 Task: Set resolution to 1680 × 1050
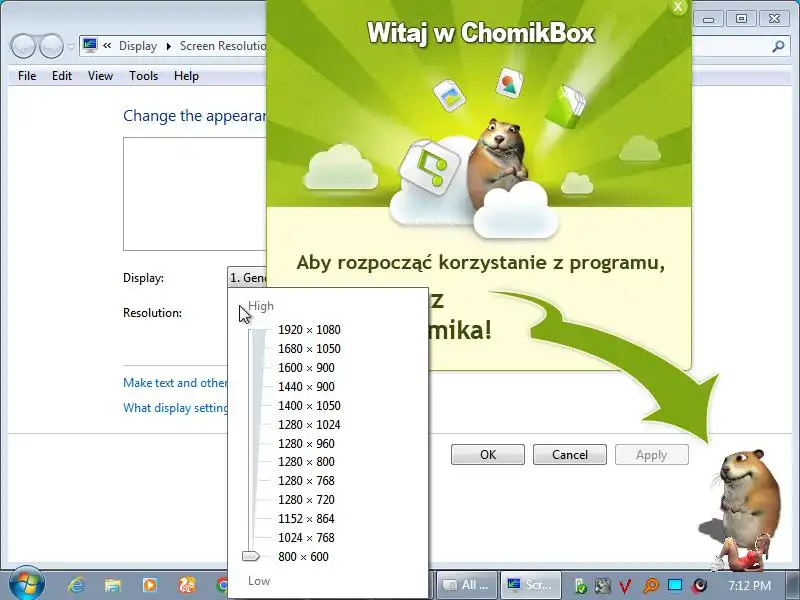click(x=309, y=348)
